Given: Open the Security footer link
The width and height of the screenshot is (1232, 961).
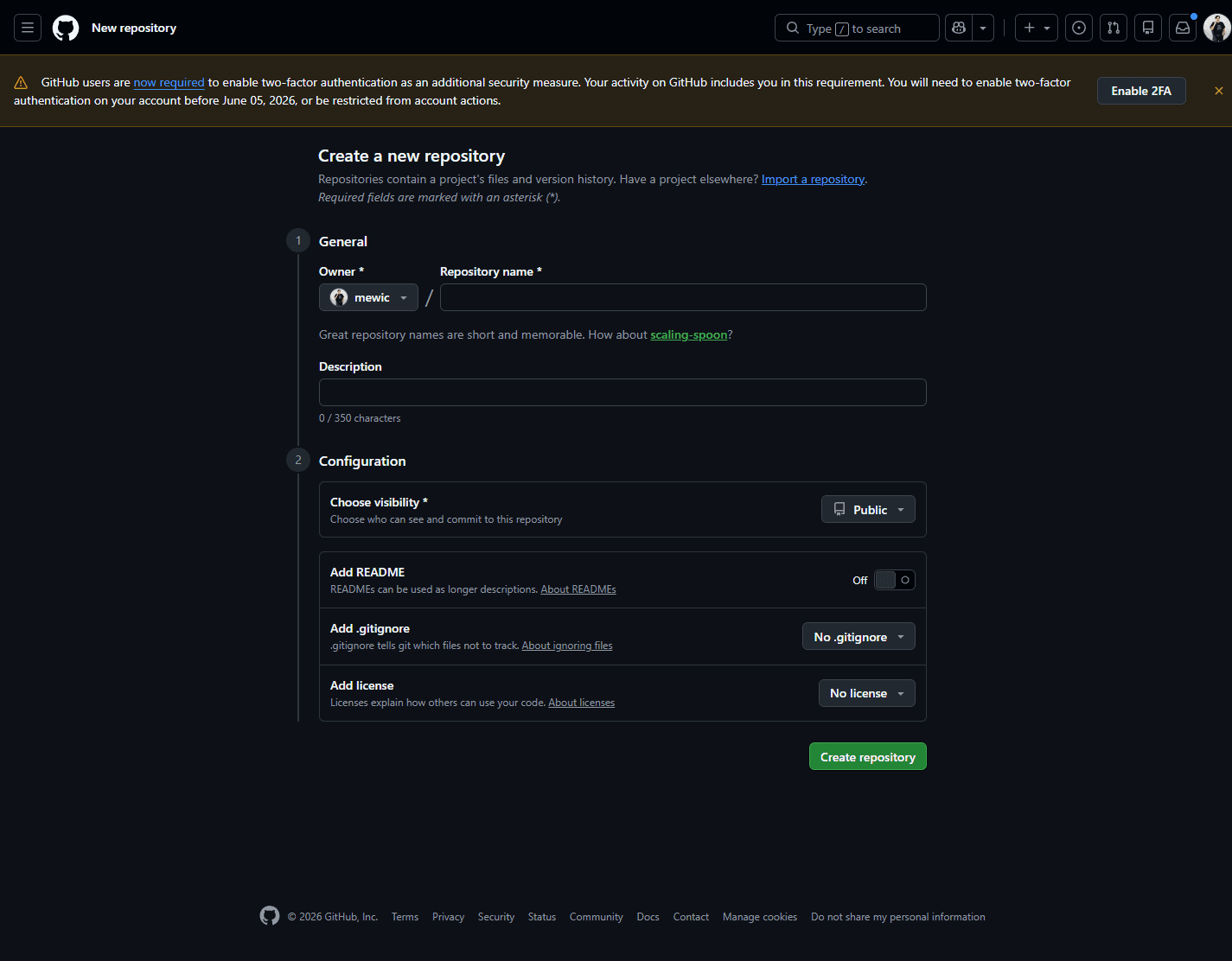Looking at the screenshot, I should (496, 917).
